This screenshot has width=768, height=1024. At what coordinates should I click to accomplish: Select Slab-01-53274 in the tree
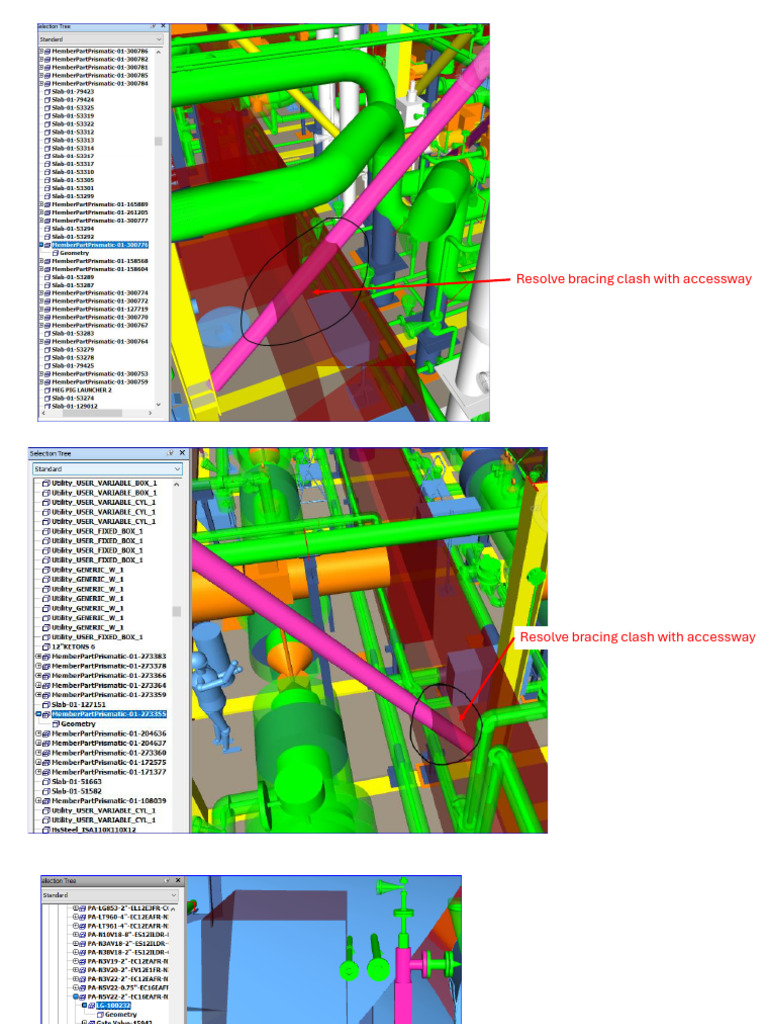click(x=72, y=398)
